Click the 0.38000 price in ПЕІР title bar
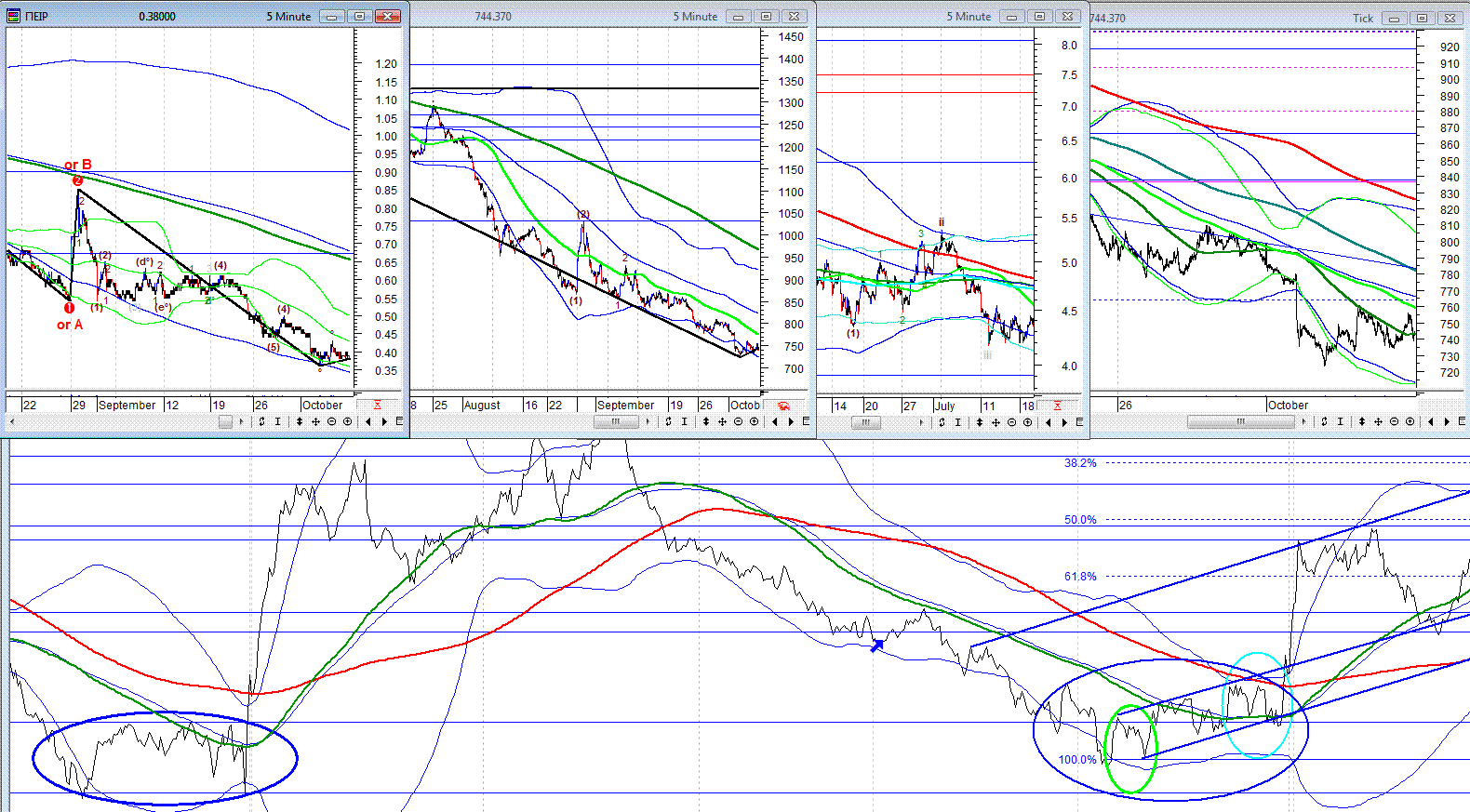The height and width of the screenshot is (812, 1470). point(157,17)
